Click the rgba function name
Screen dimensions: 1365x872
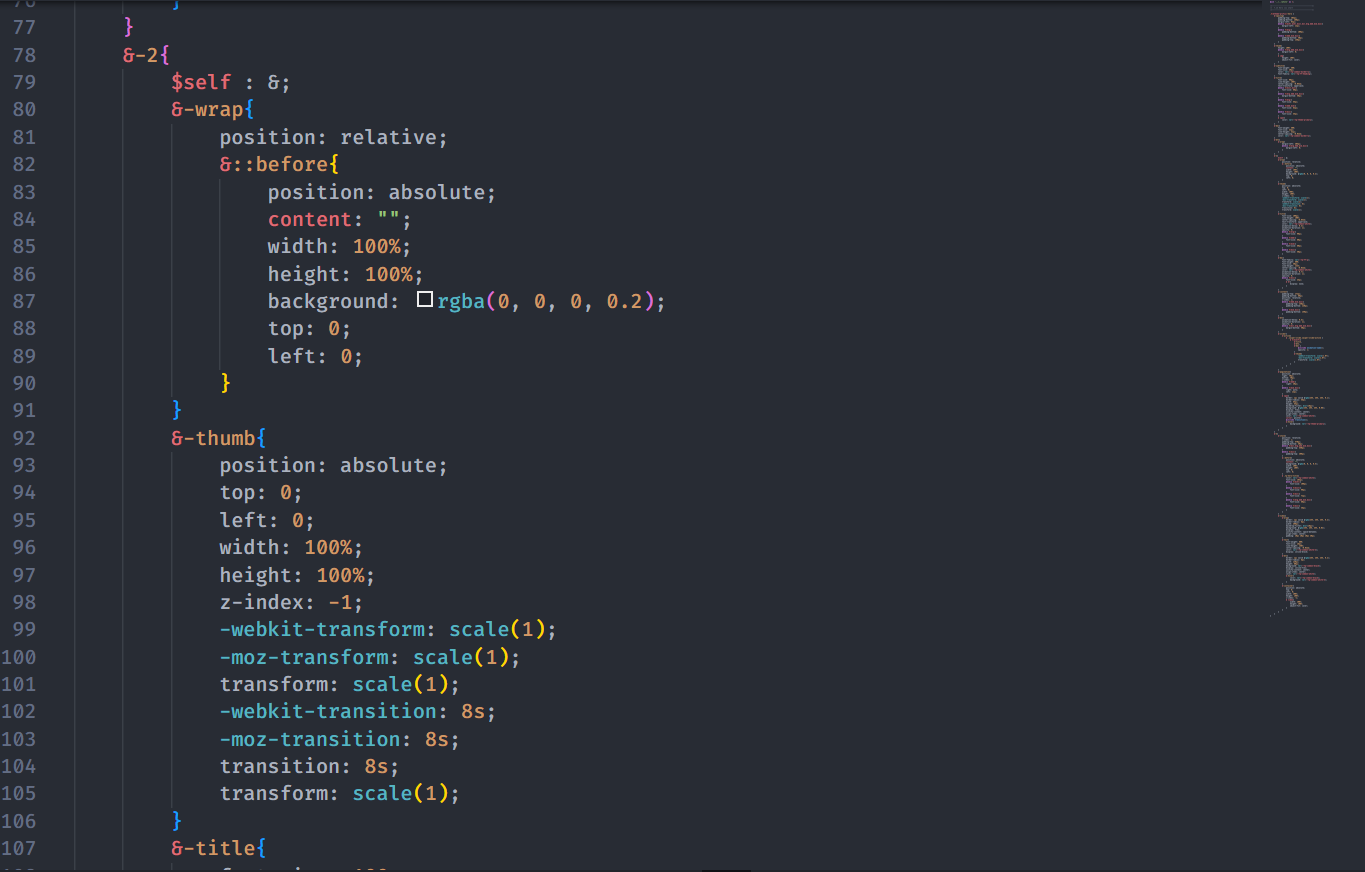coord(461,301)
